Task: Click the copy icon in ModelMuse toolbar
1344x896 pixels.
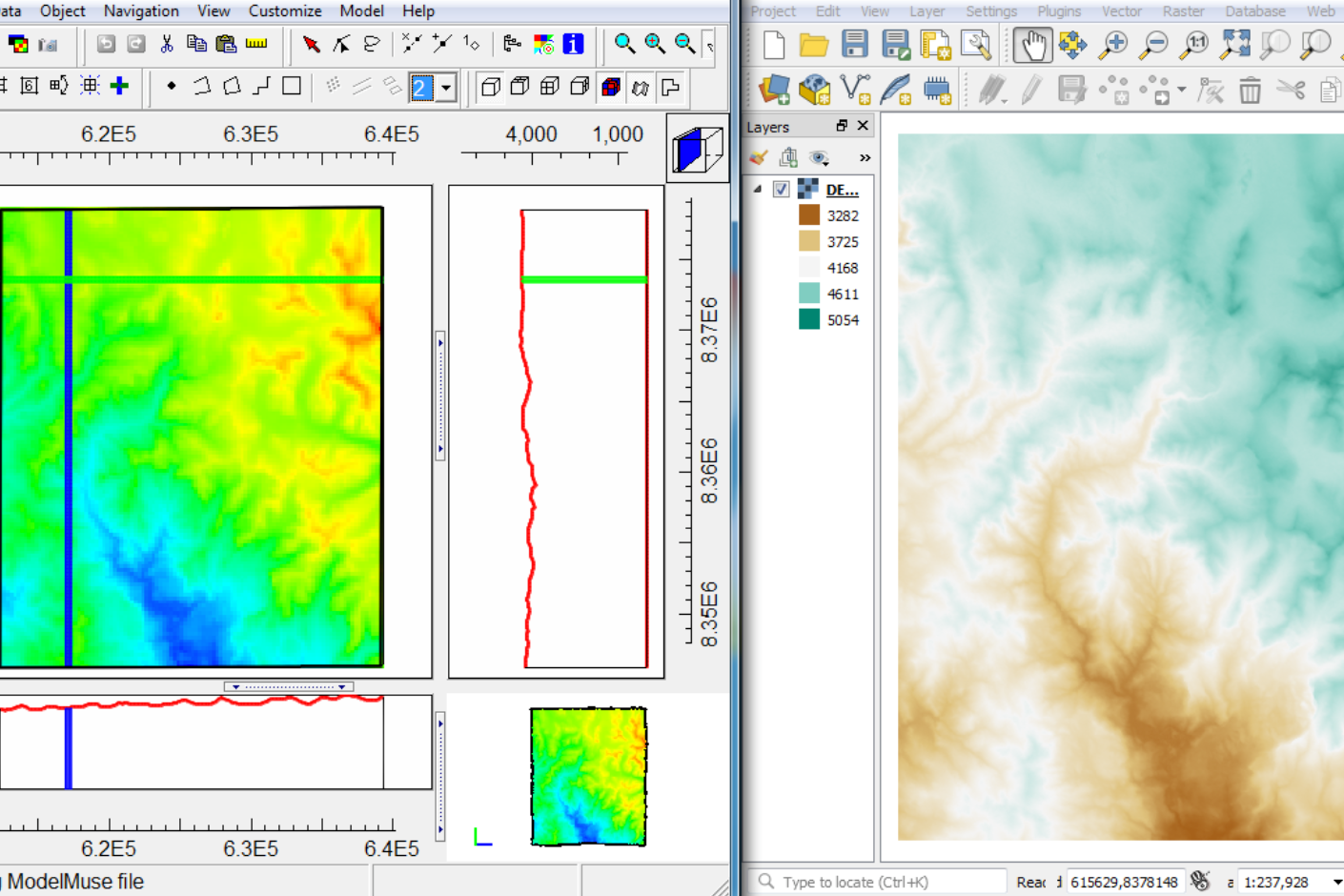Action: pos(196,44)
